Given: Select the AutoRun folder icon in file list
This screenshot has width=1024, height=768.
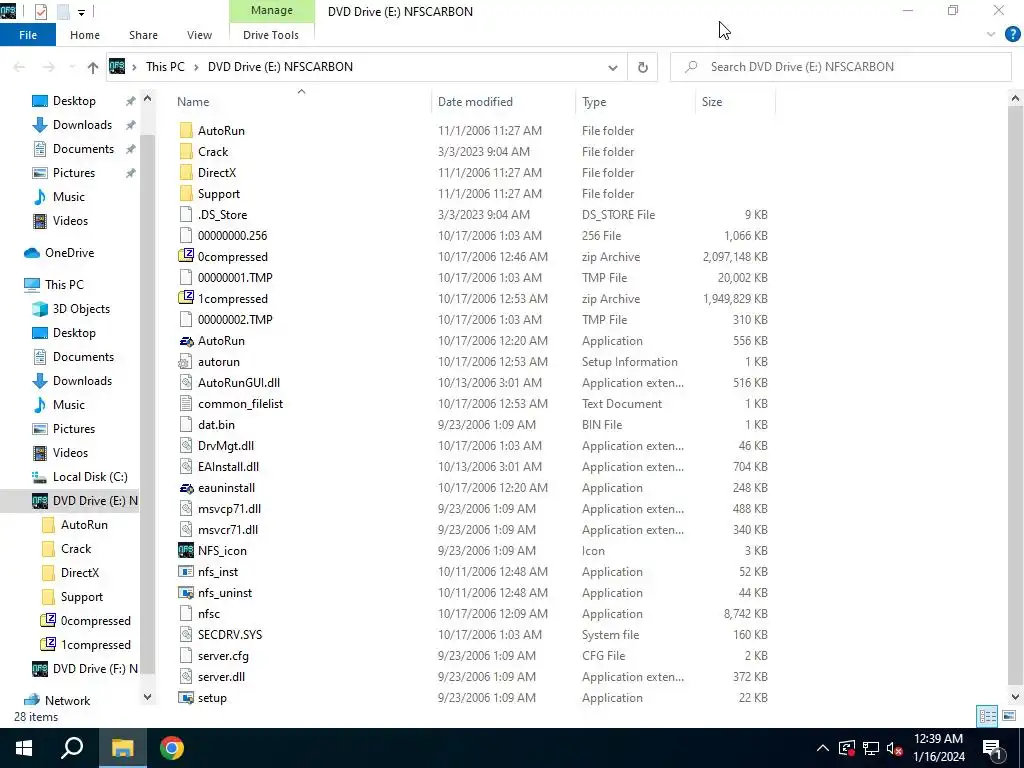Looking at the screenshot, I should point(186,131).
